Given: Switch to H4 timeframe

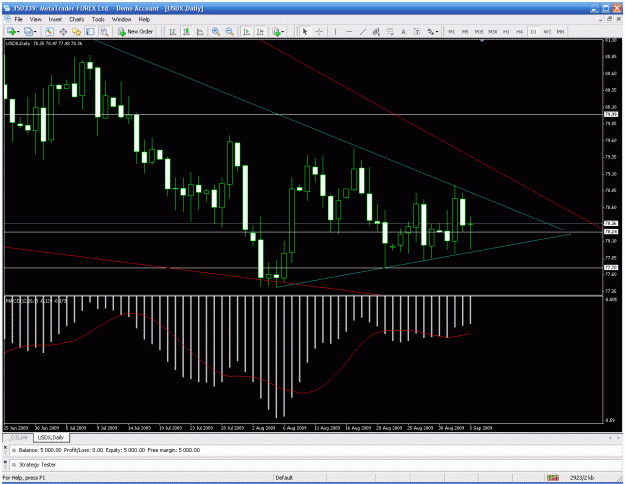Looking at the screenshot, I should pyautogui.click(x=520, y=31).
